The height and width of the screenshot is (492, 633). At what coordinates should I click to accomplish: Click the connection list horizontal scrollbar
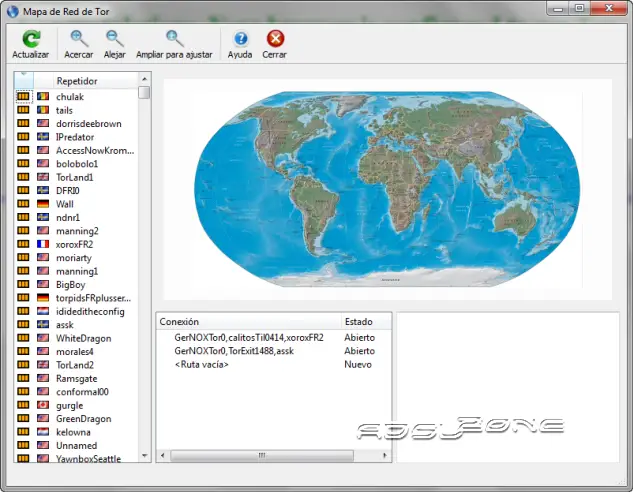(x=260, y=455)
